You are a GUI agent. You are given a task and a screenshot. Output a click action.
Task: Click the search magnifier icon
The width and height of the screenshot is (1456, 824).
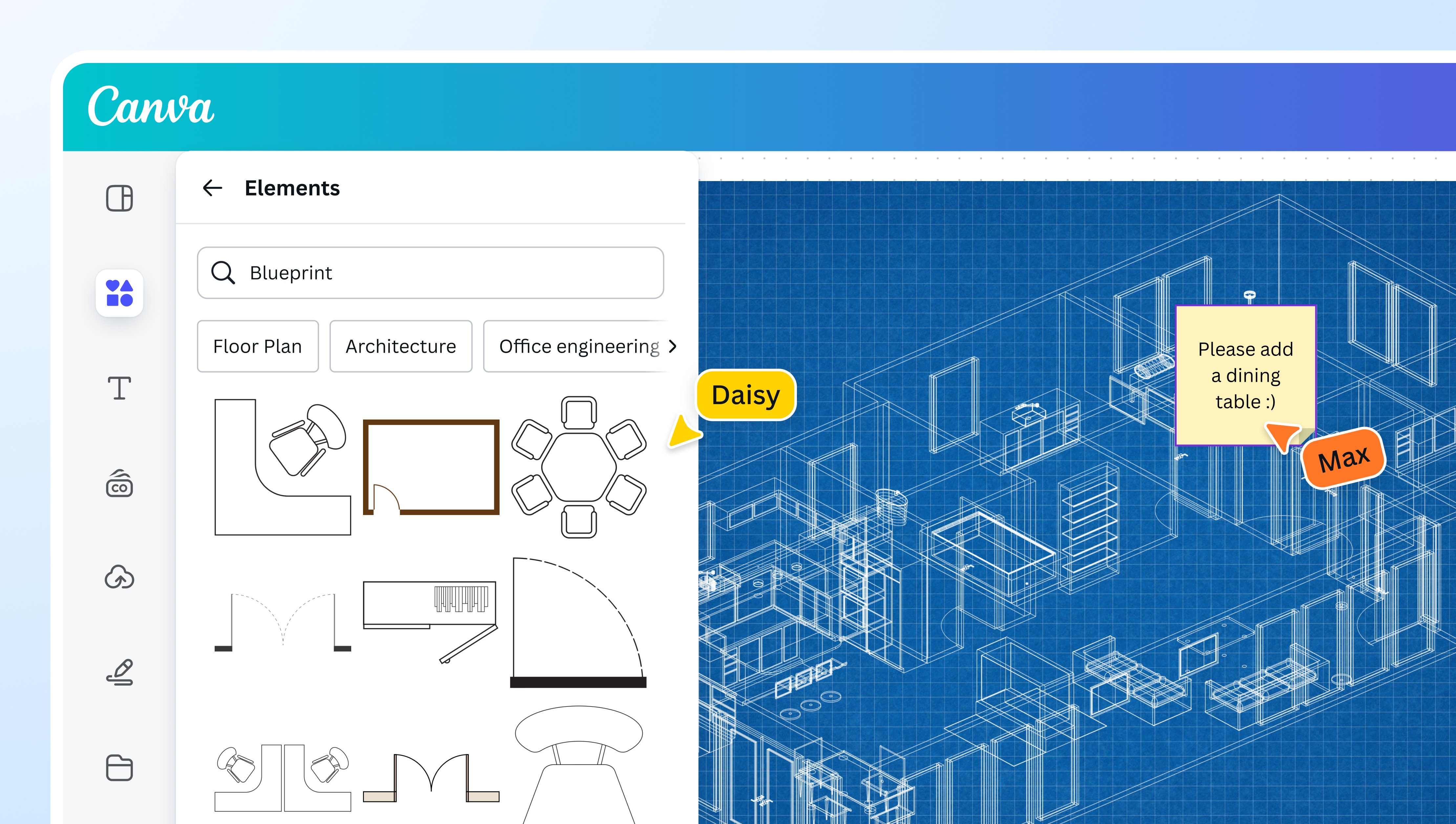coord(223,273)
